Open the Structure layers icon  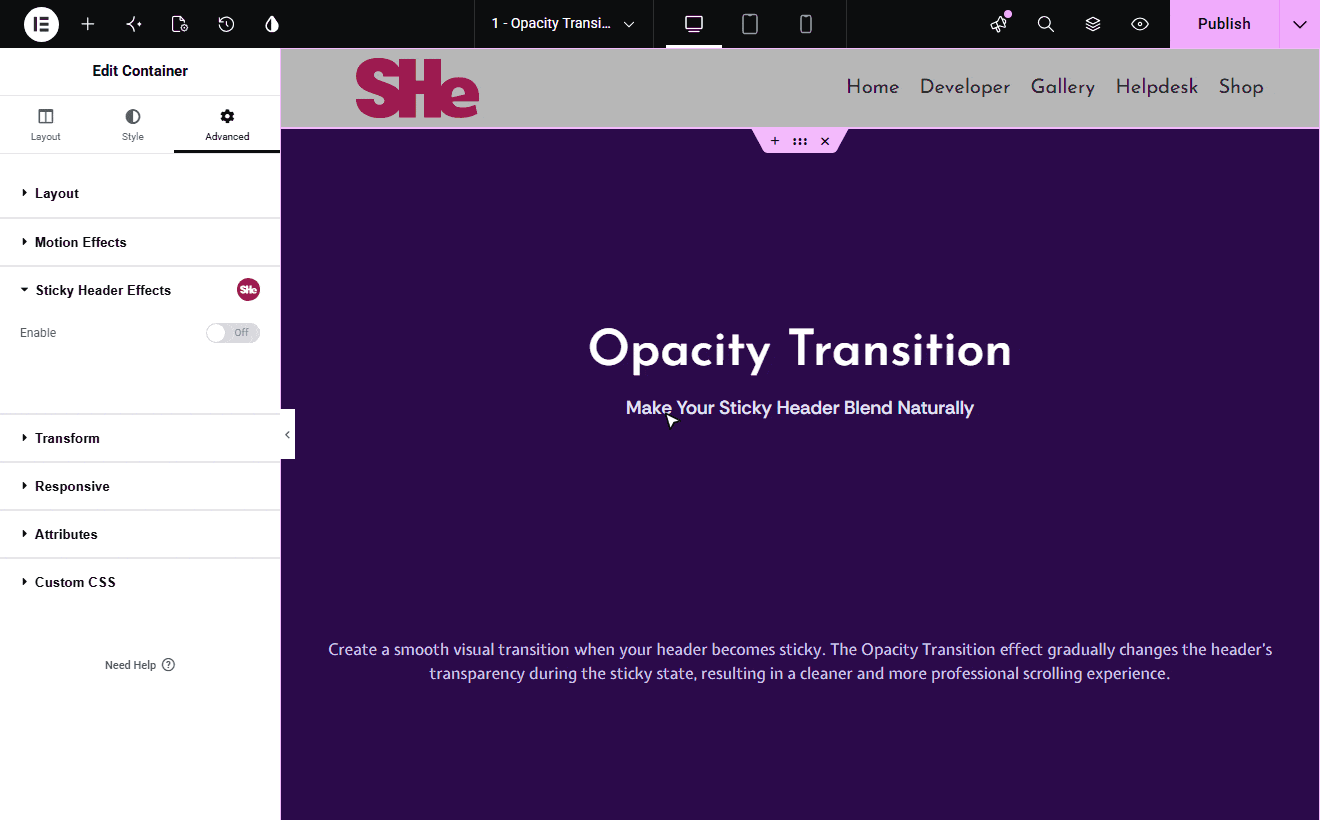pos(1093,24)
